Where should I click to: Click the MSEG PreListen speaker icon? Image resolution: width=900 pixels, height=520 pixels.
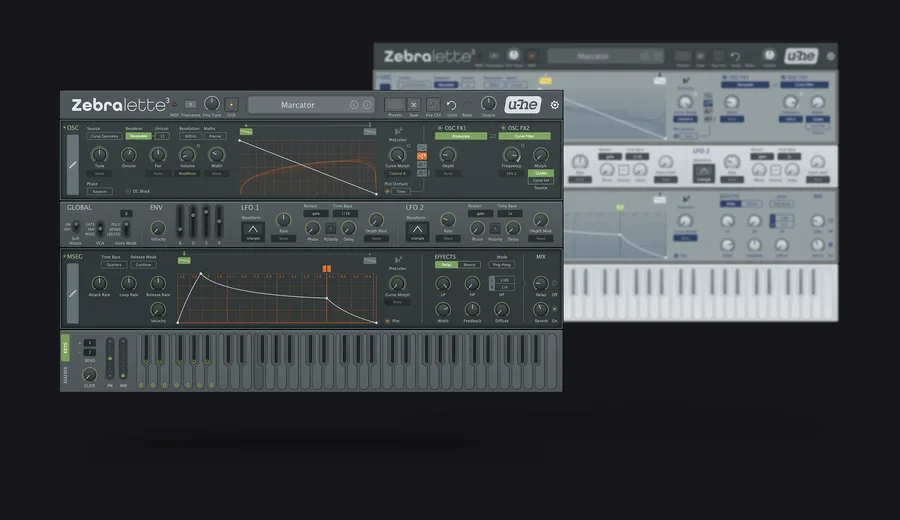(398, 261)
